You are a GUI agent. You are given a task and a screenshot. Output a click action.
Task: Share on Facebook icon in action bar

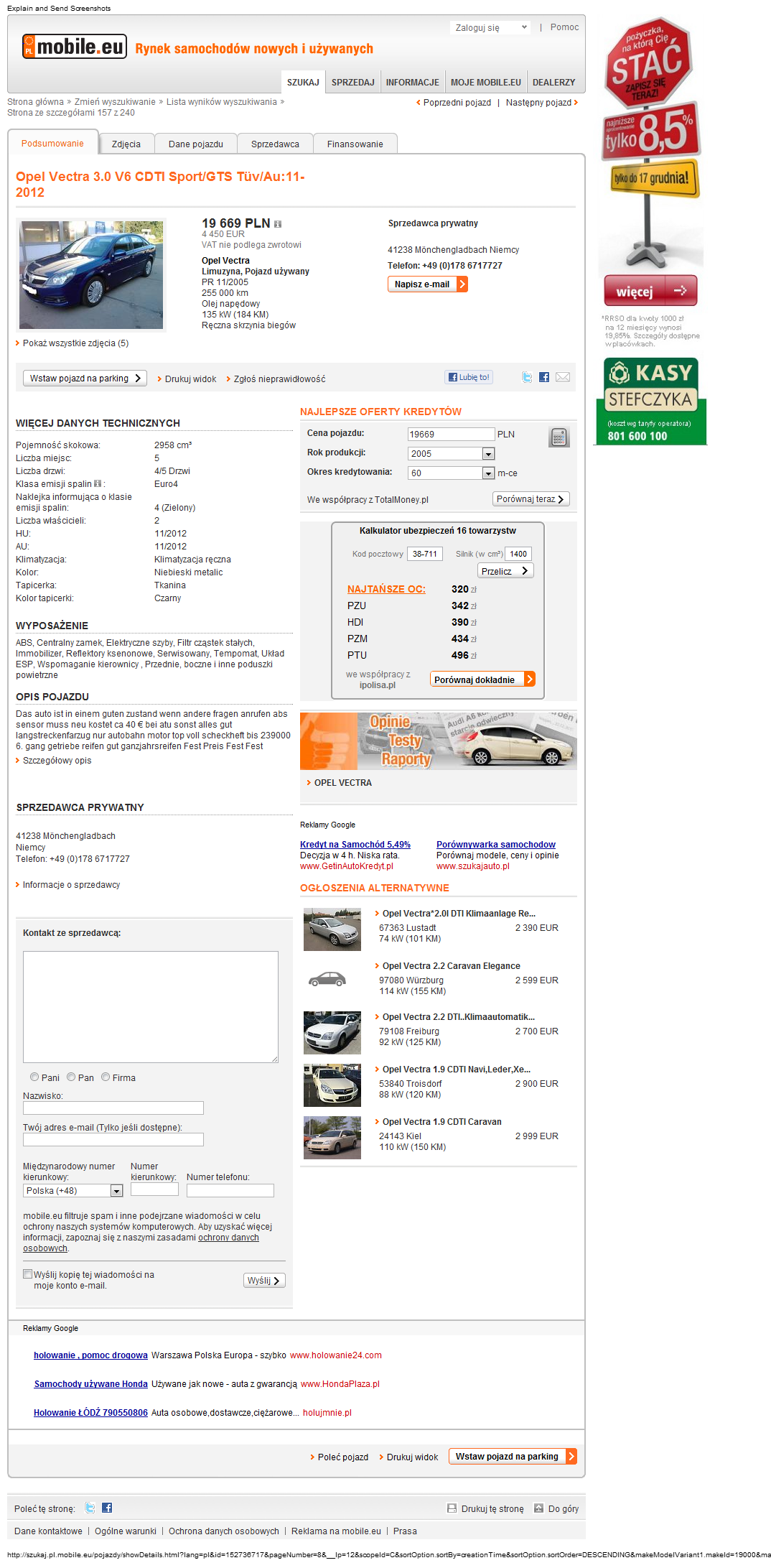pyautogui.click(x=544, y=377)
